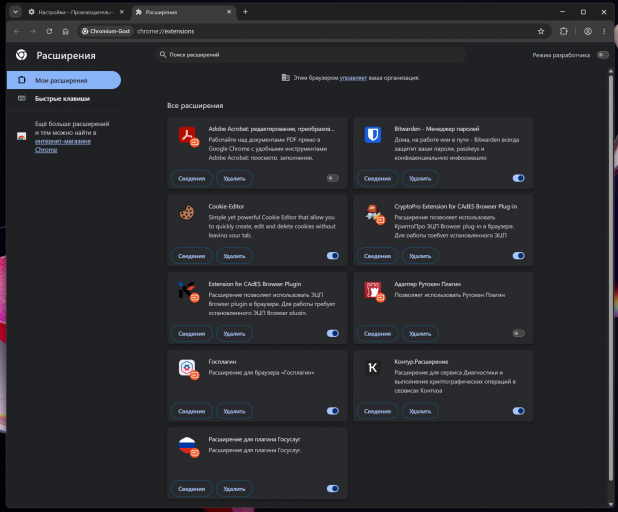This screenshot has width=618, height=512.
Task: Open the управляет organization link
Action: point(353,78)
